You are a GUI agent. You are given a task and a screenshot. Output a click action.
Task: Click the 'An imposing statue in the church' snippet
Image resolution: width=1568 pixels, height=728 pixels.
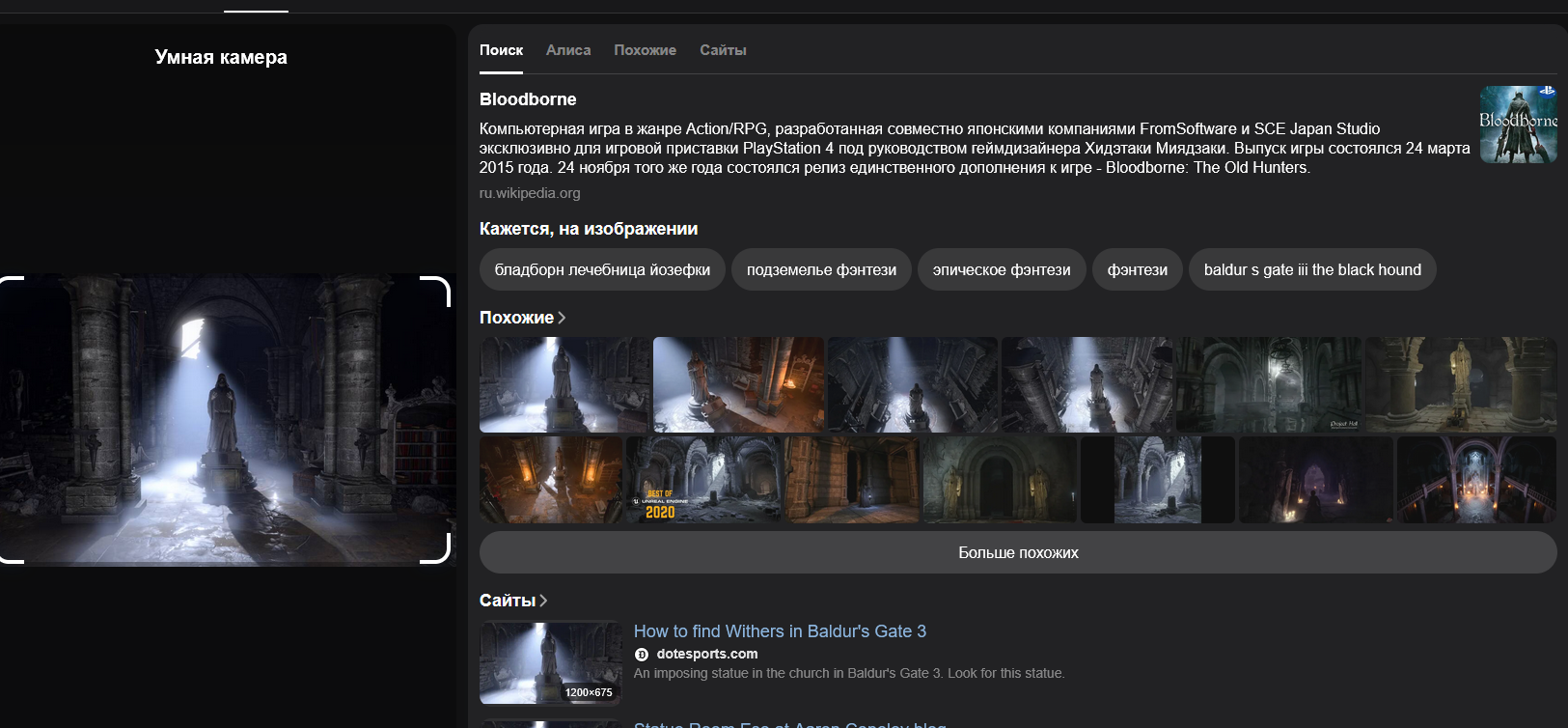(849, 673)
